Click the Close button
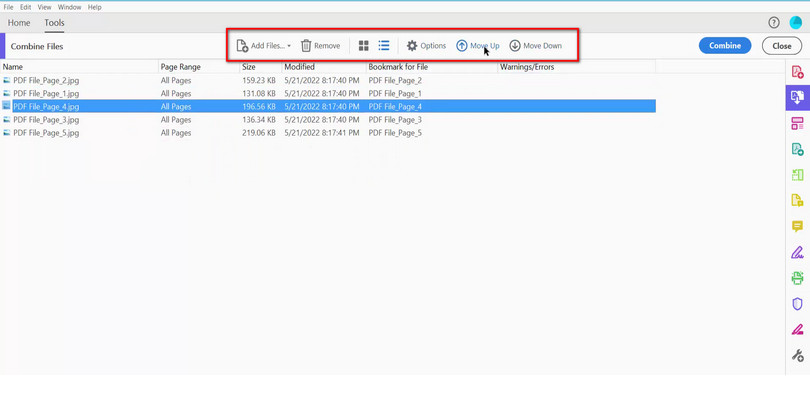810x404 pixels. 781,46
